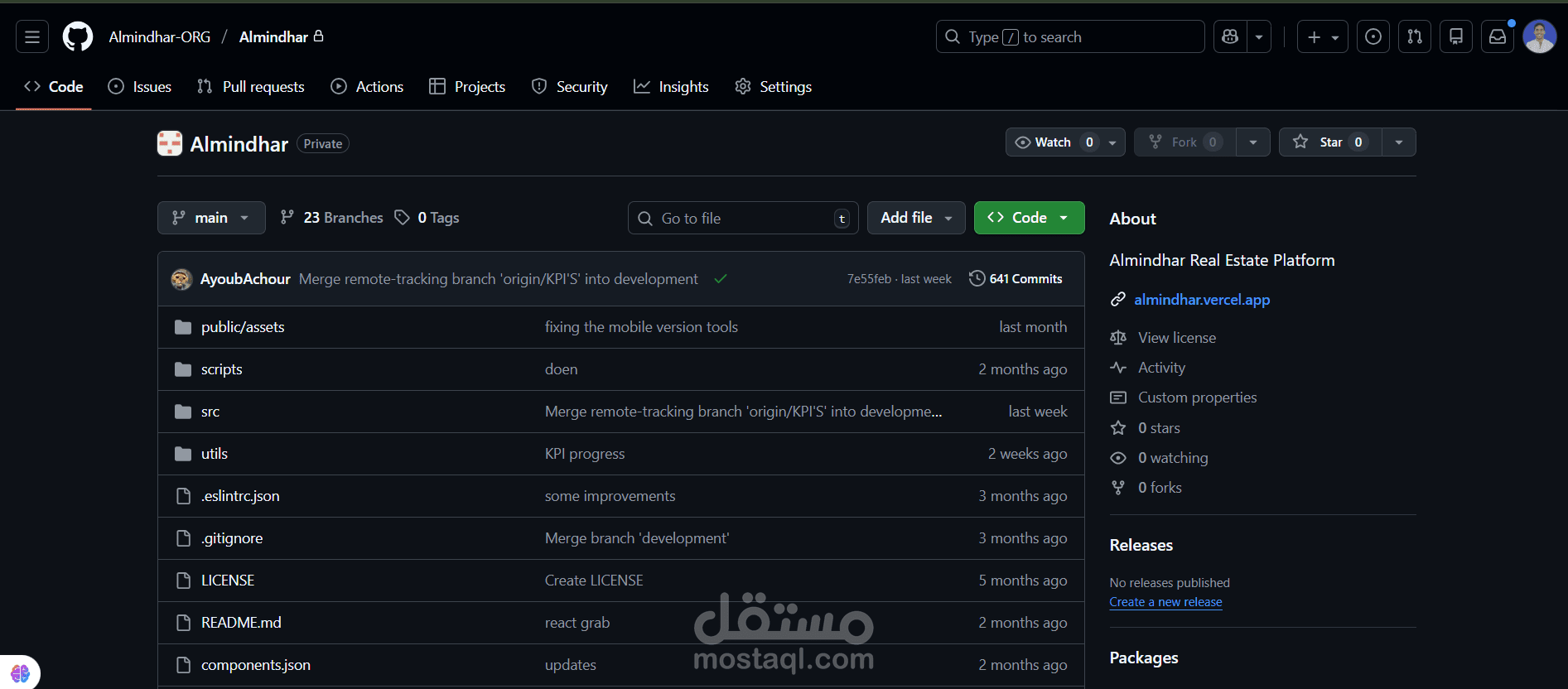Screen dimensions: 1568x689
Task: Open the user profile avatar menu
Action: tap(1540, 37)
